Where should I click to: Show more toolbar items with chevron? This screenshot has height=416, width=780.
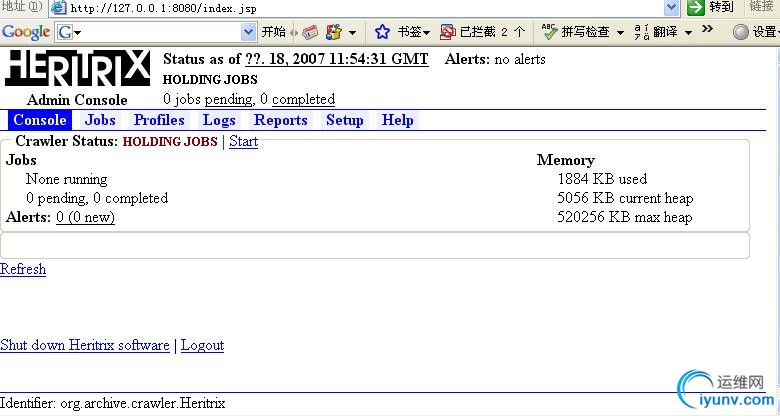707,29
